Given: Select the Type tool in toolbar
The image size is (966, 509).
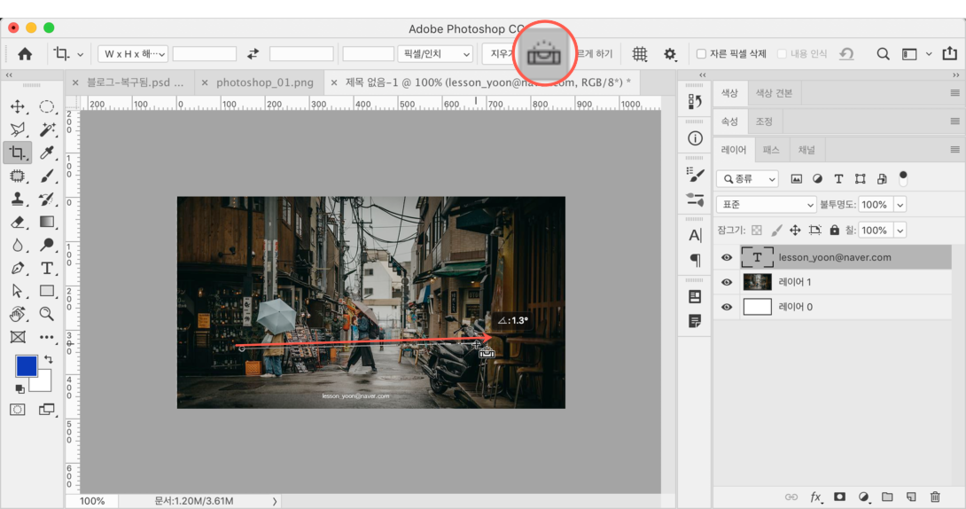Looking at the screenshot, I should [x=47, y=268].
